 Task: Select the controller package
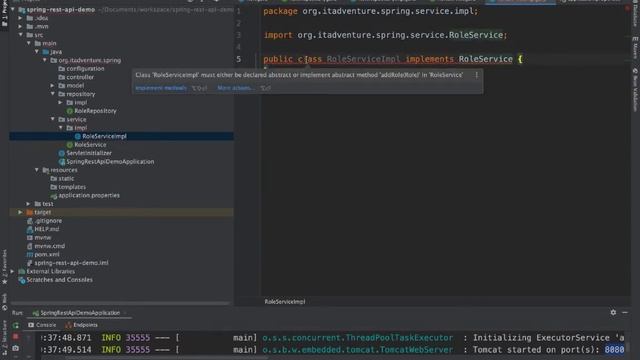click(x=80, y=77)
